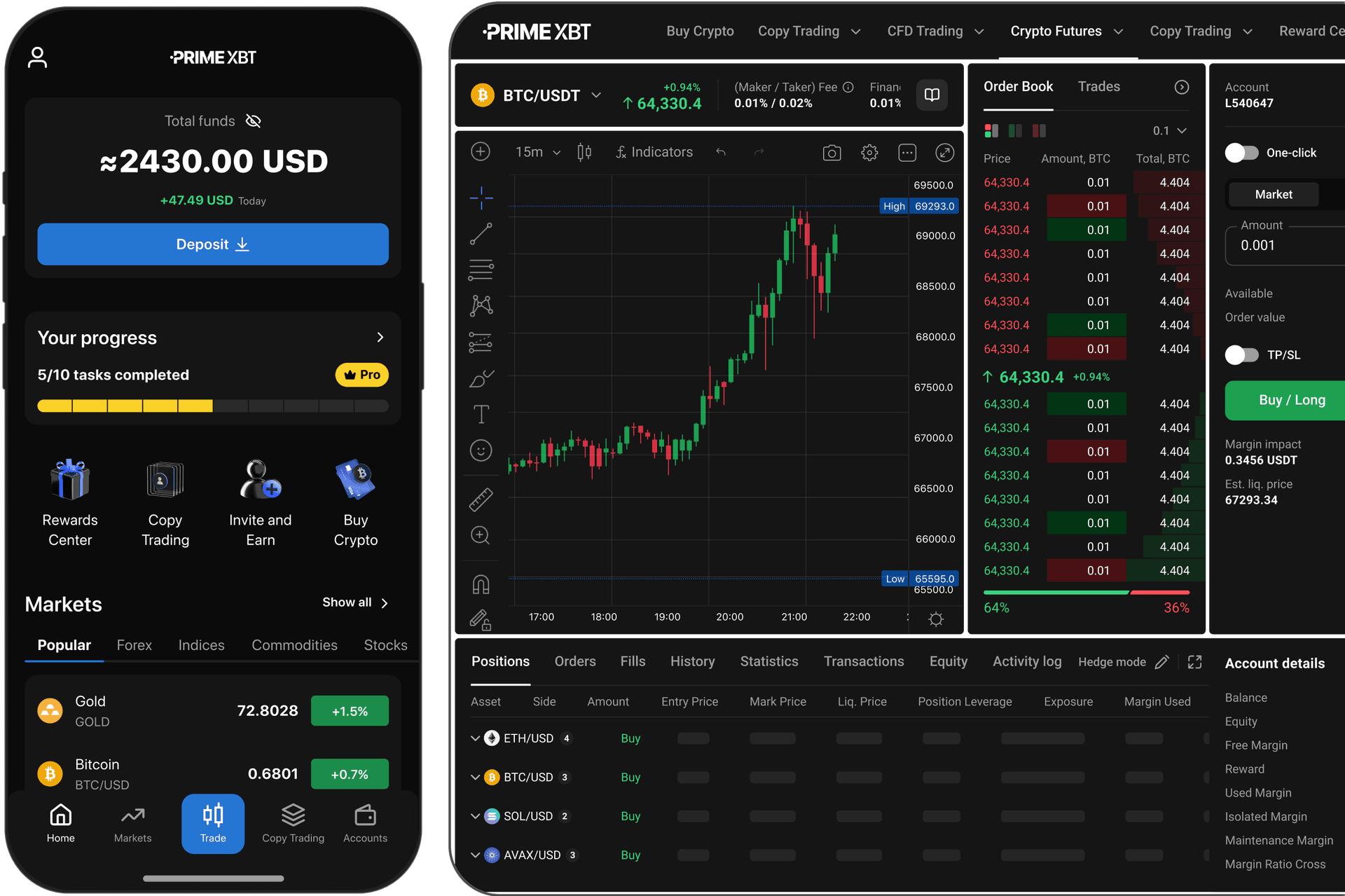1345x896 pixels.
Task: Select Market order type tab
Action: [x=1274, y=195]
